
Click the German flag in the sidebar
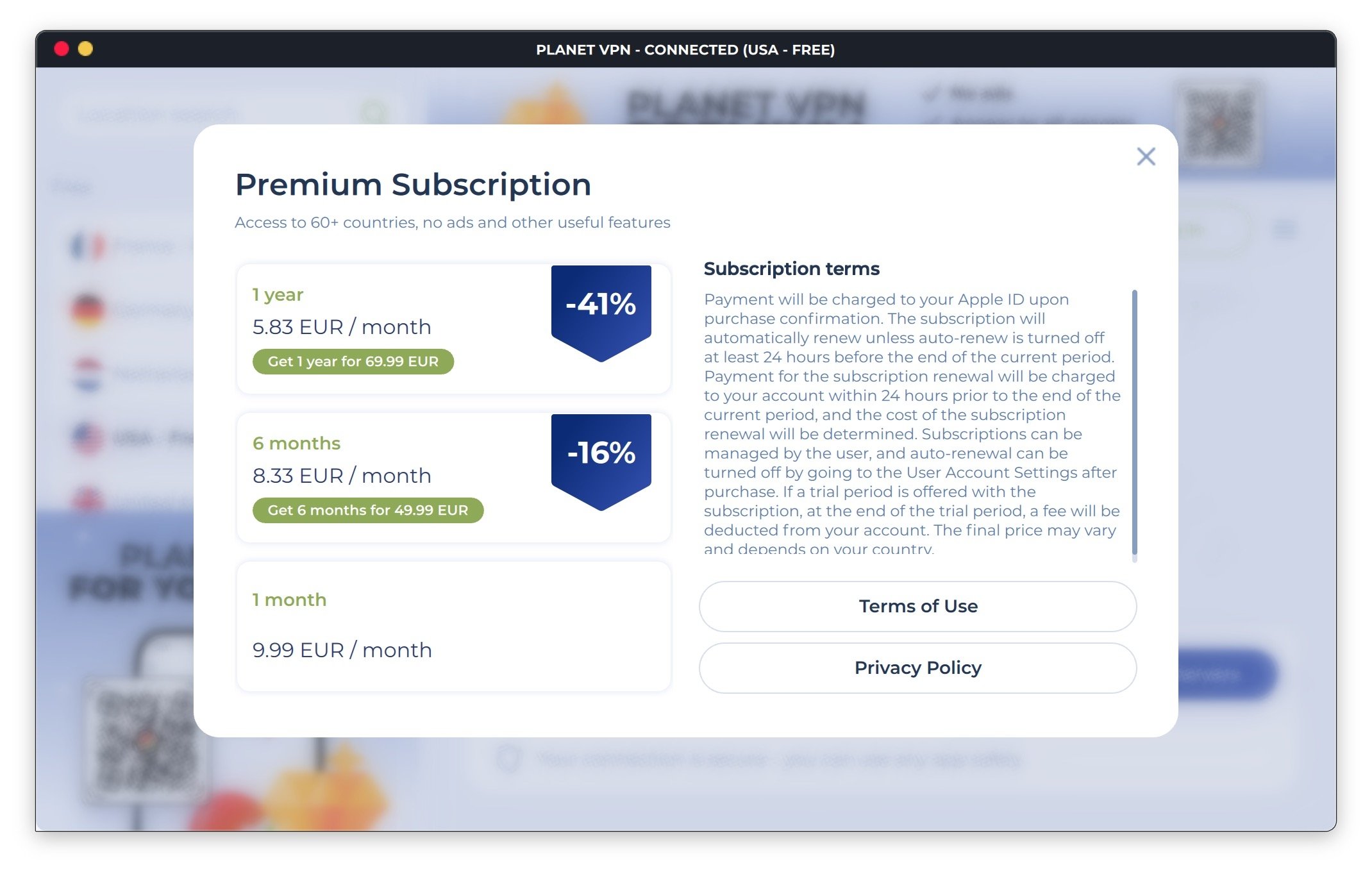[x=87, y=310]
